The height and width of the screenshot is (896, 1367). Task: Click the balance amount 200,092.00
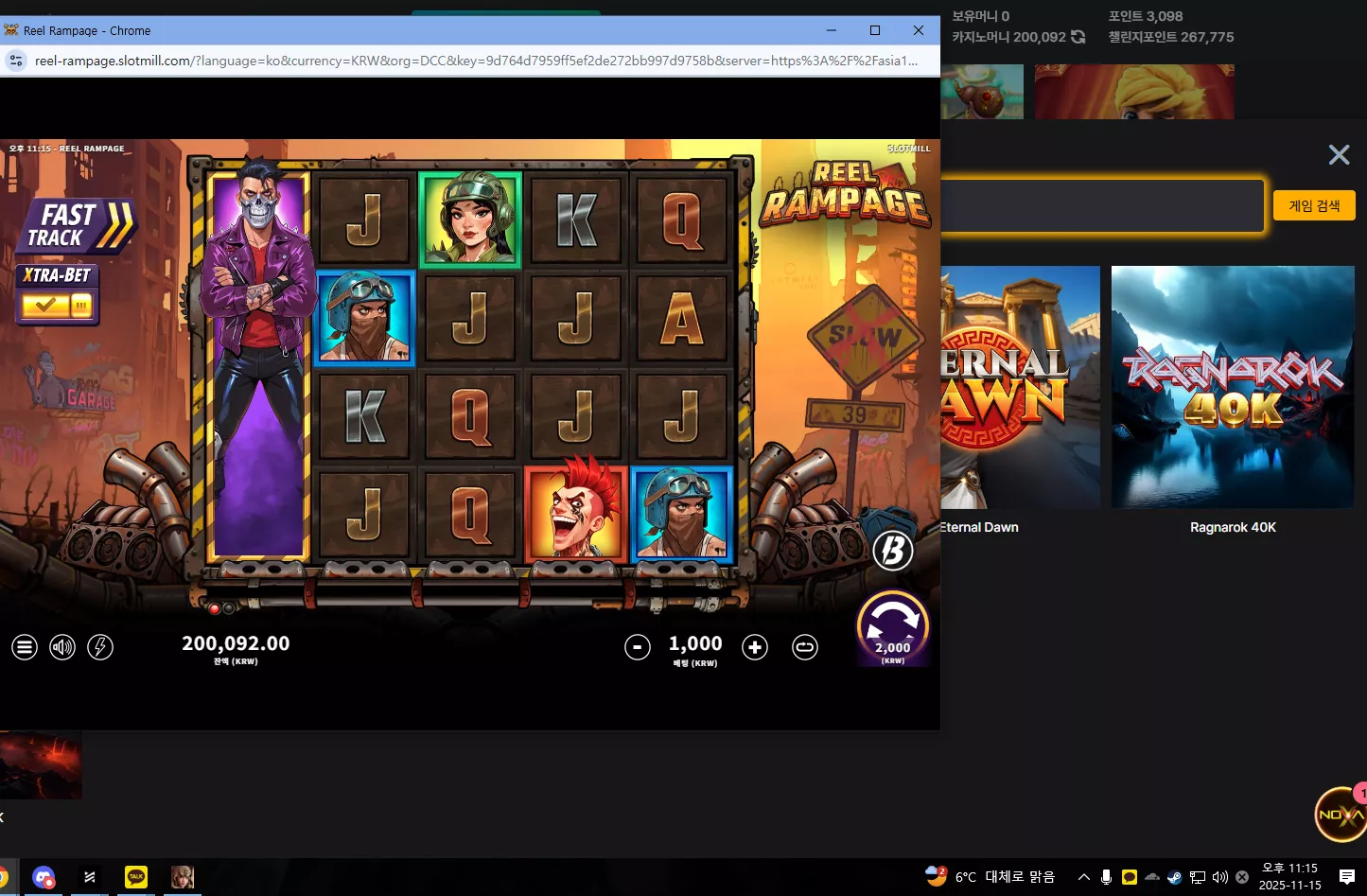coord(236,643)
